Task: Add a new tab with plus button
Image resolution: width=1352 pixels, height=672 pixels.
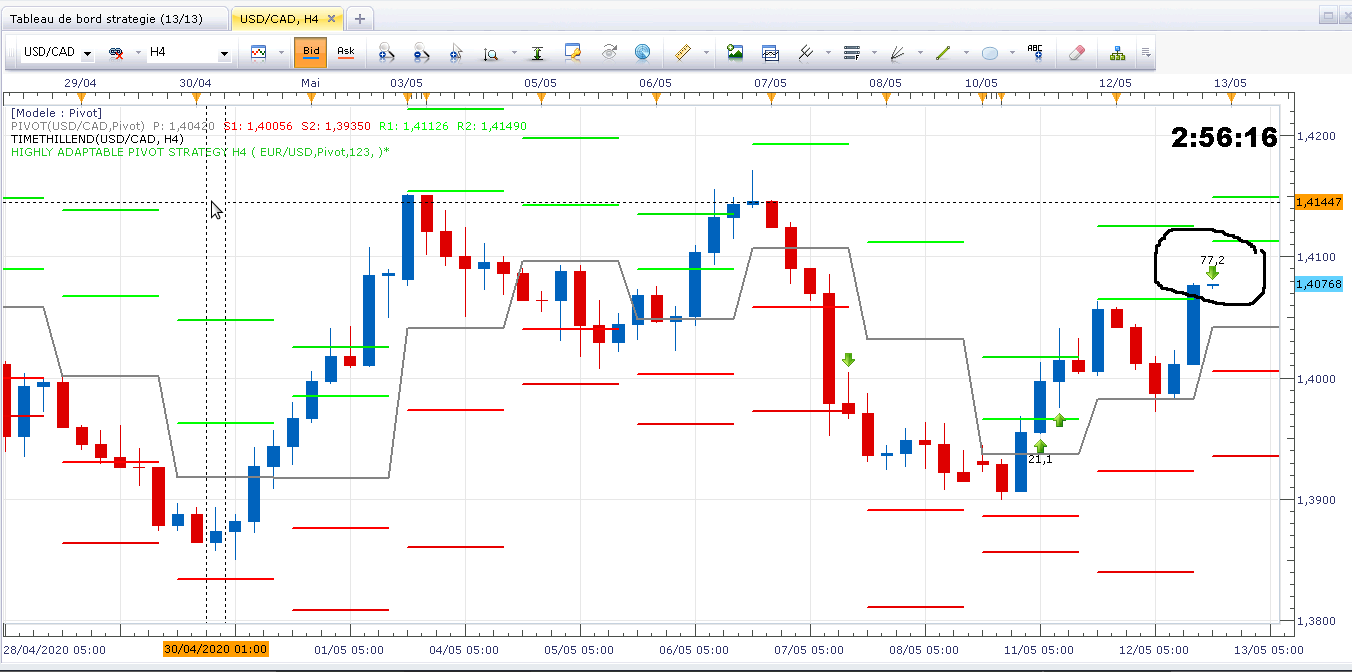Action: [361, 18]
